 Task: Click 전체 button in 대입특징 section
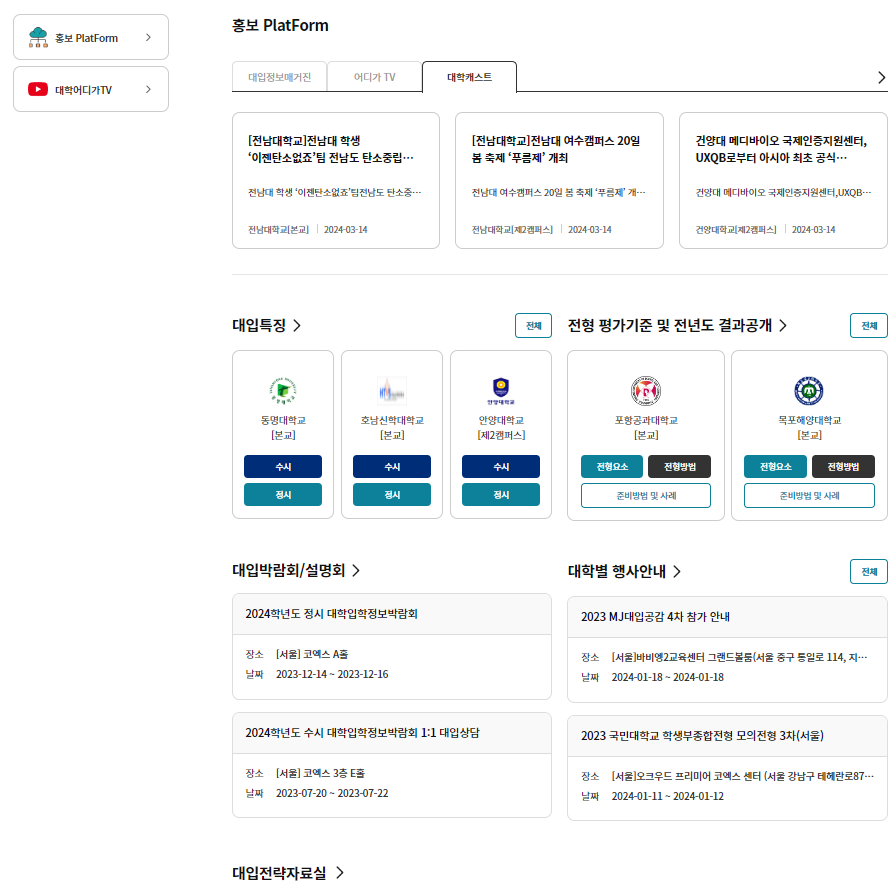533,326
